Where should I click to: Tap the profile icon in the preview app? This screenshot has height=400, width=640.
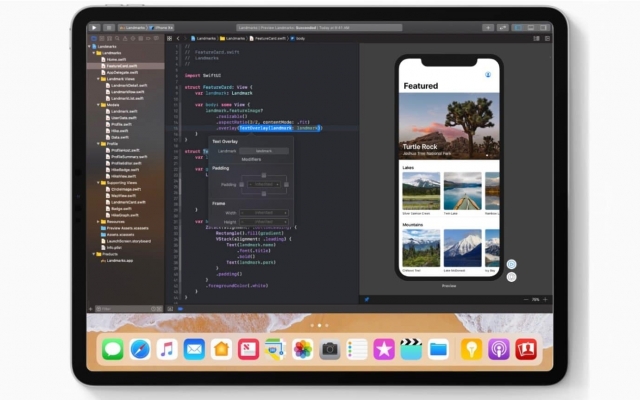coord(488,75)
